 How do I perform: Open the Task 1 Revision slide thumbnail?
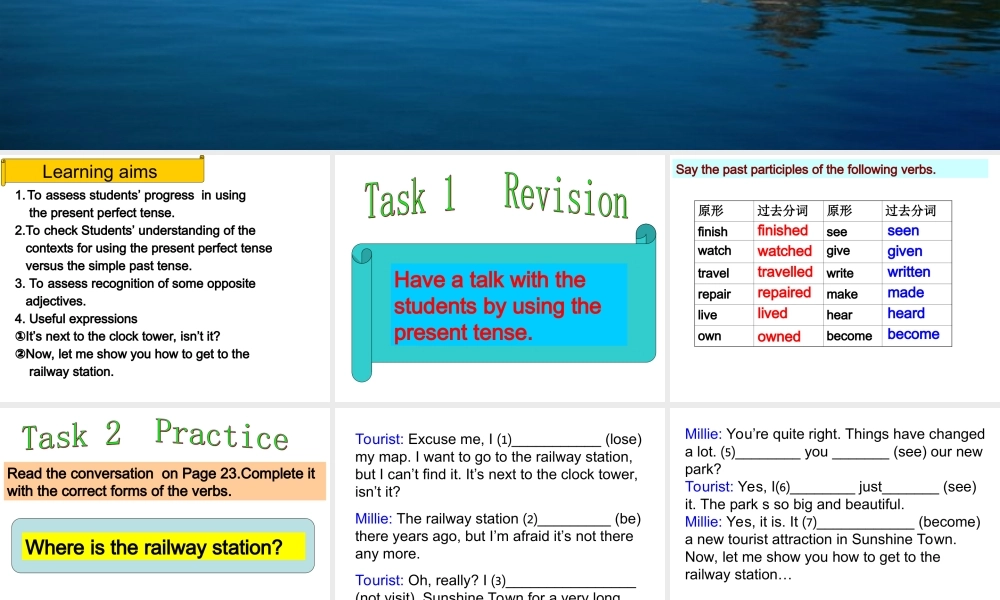coord(499,278)
